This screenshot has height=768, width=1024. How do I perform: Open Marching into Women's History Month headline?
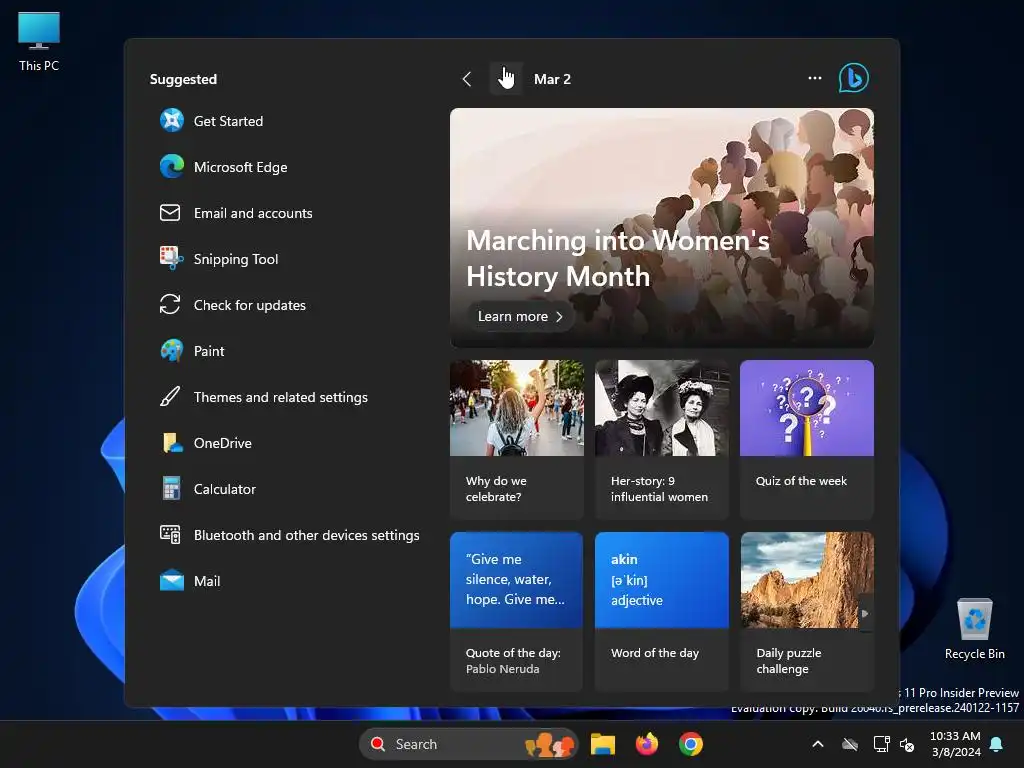coord(617,258)
